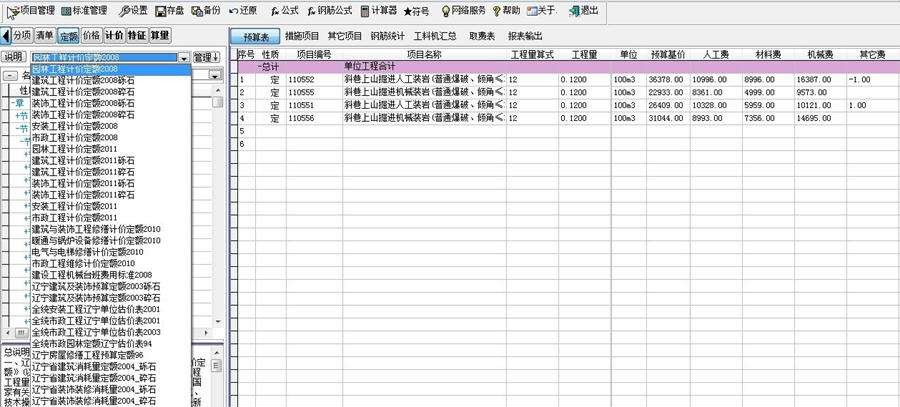Open the 符号 star symbol tool
The image size is (900, 407).
click(416, 11)
